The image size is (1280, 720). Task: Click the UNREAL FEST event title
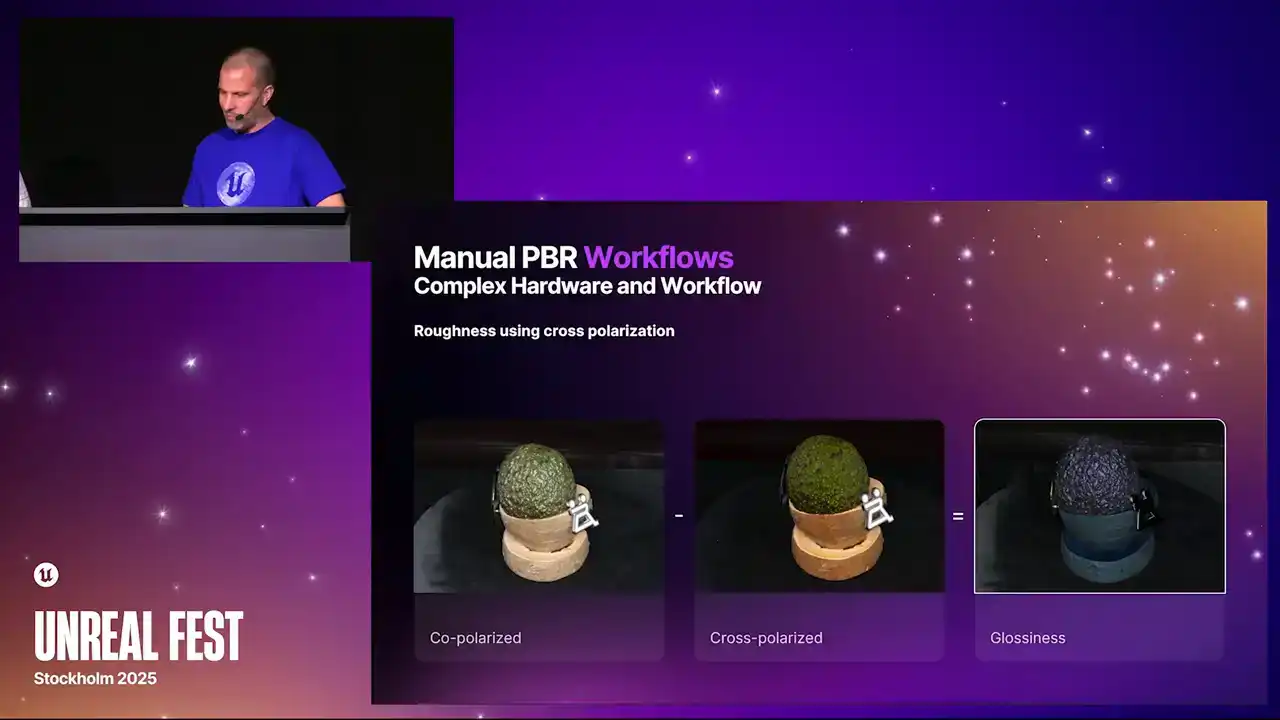click(x=138, y=636)
